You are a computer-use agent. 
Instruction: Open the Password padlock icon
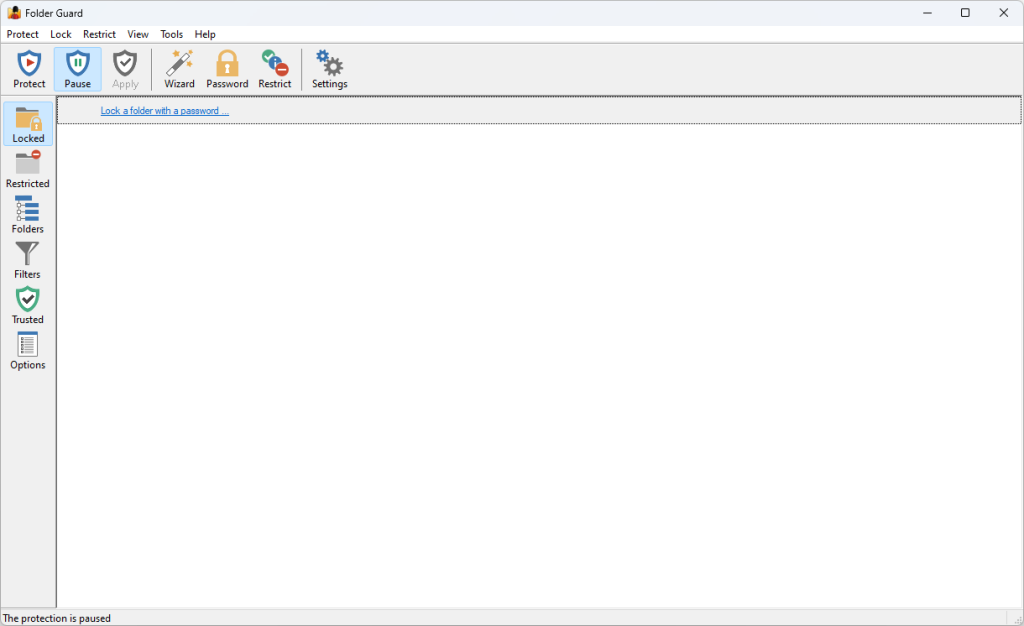227,68
